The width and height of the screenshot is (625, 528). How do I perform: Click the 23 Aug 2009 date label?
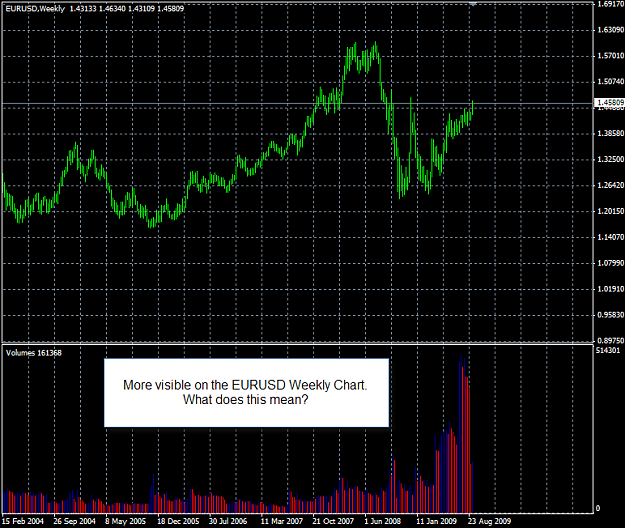[x=489, y=521]
